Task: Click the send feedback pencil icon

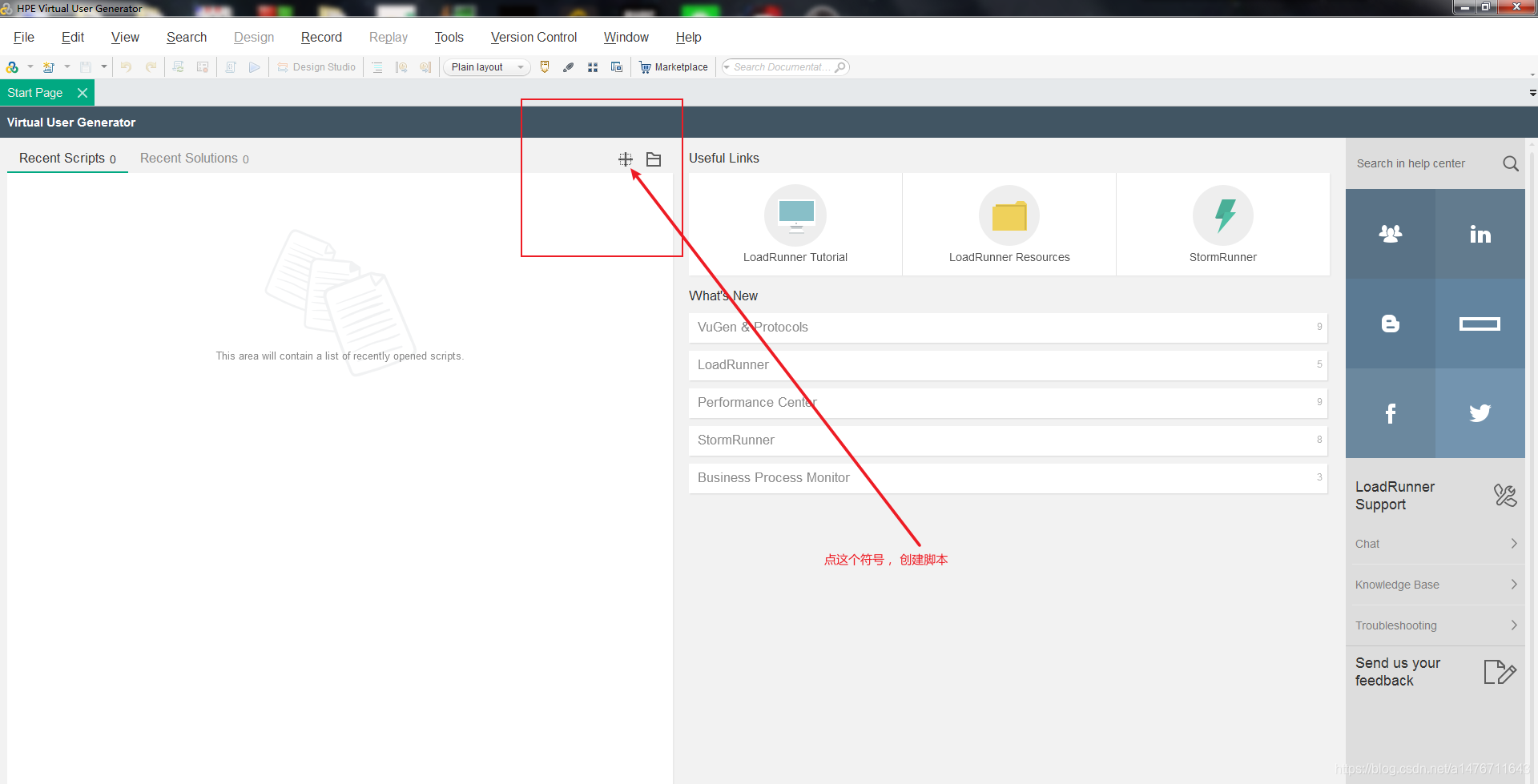Action: point(1500,672)
